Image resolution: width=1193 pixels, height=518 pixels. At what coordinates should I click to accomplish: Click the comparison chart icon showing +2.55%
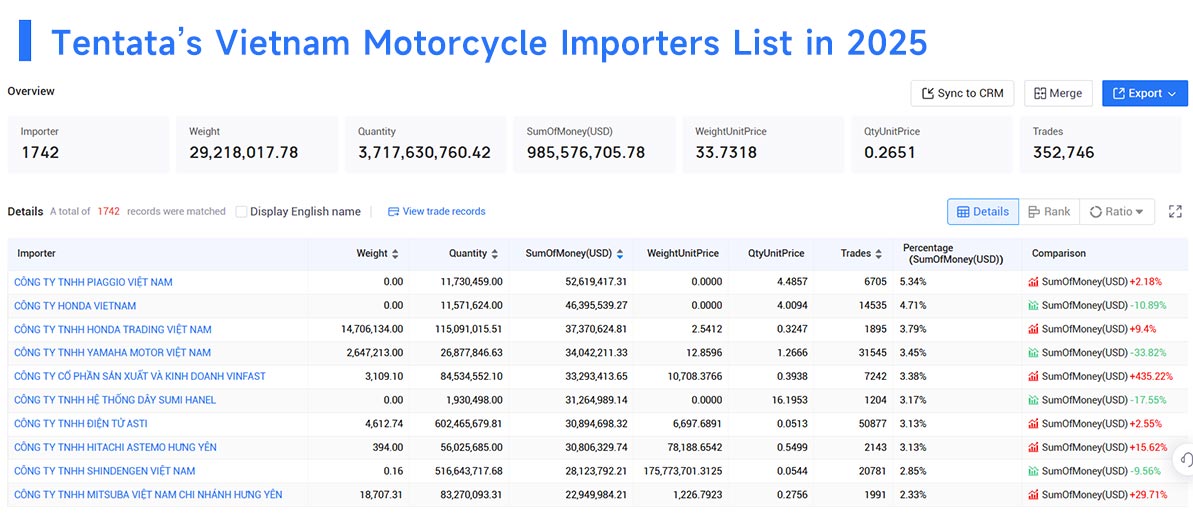[x=1033, y=424]
